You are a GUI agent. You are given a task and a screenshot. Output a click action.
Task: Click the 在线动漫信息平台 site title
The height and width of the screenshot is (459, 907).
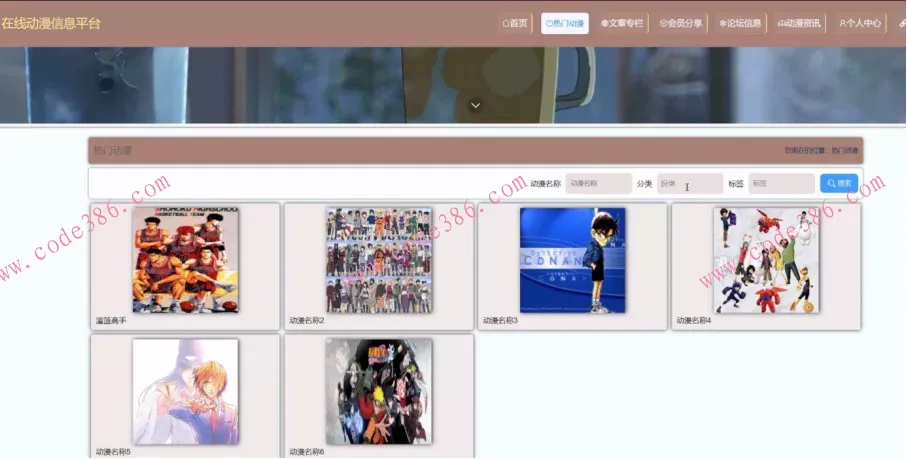51,23
